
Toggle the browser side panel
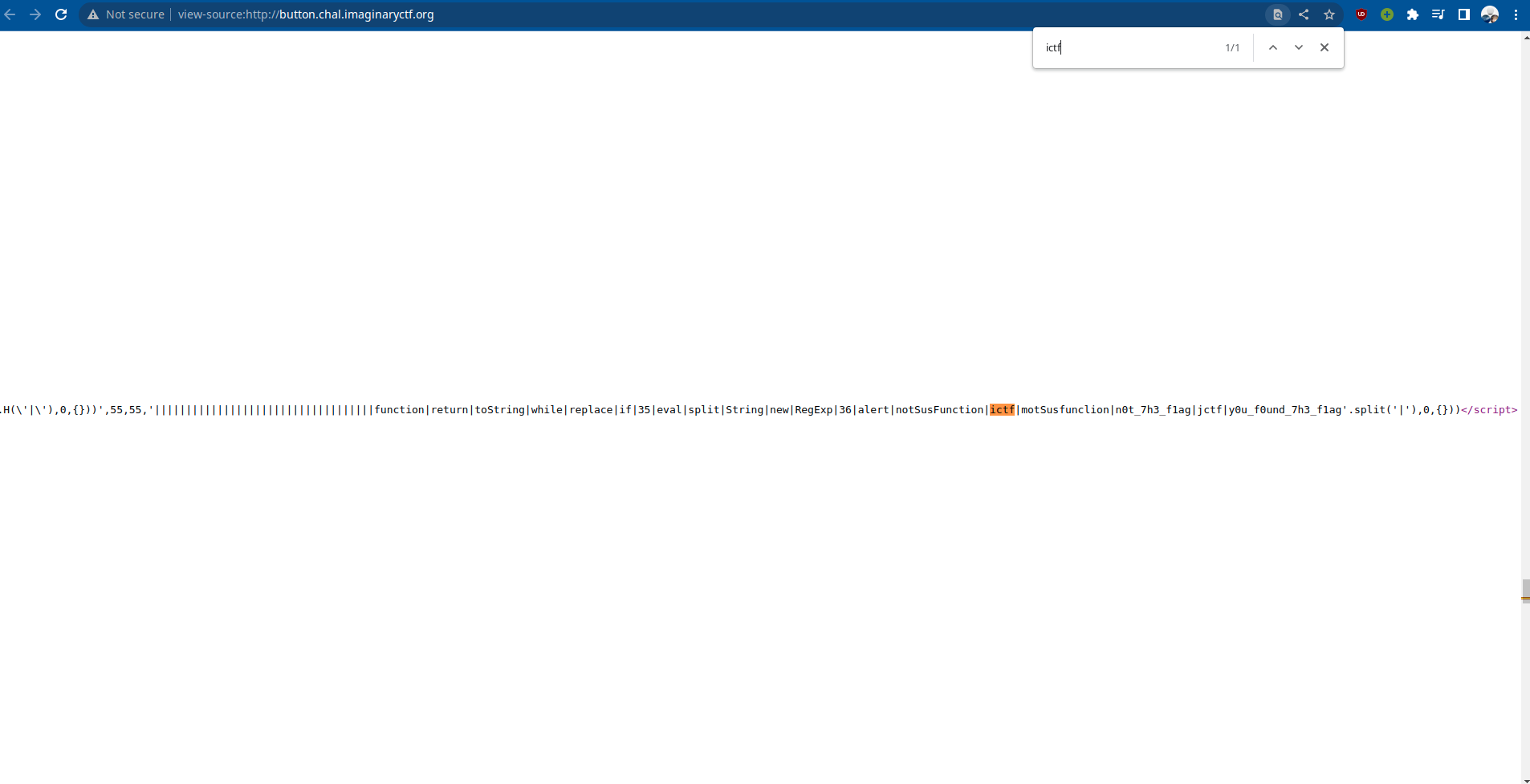coord(1463,14)
